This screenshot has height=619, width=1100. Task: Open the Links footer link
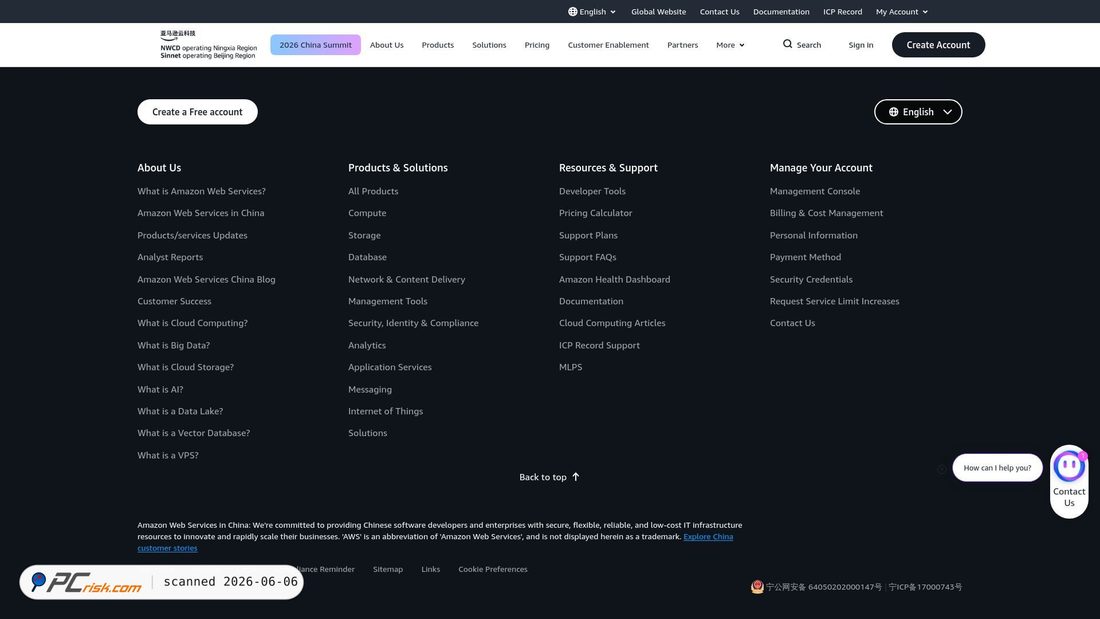pos(431,569)
